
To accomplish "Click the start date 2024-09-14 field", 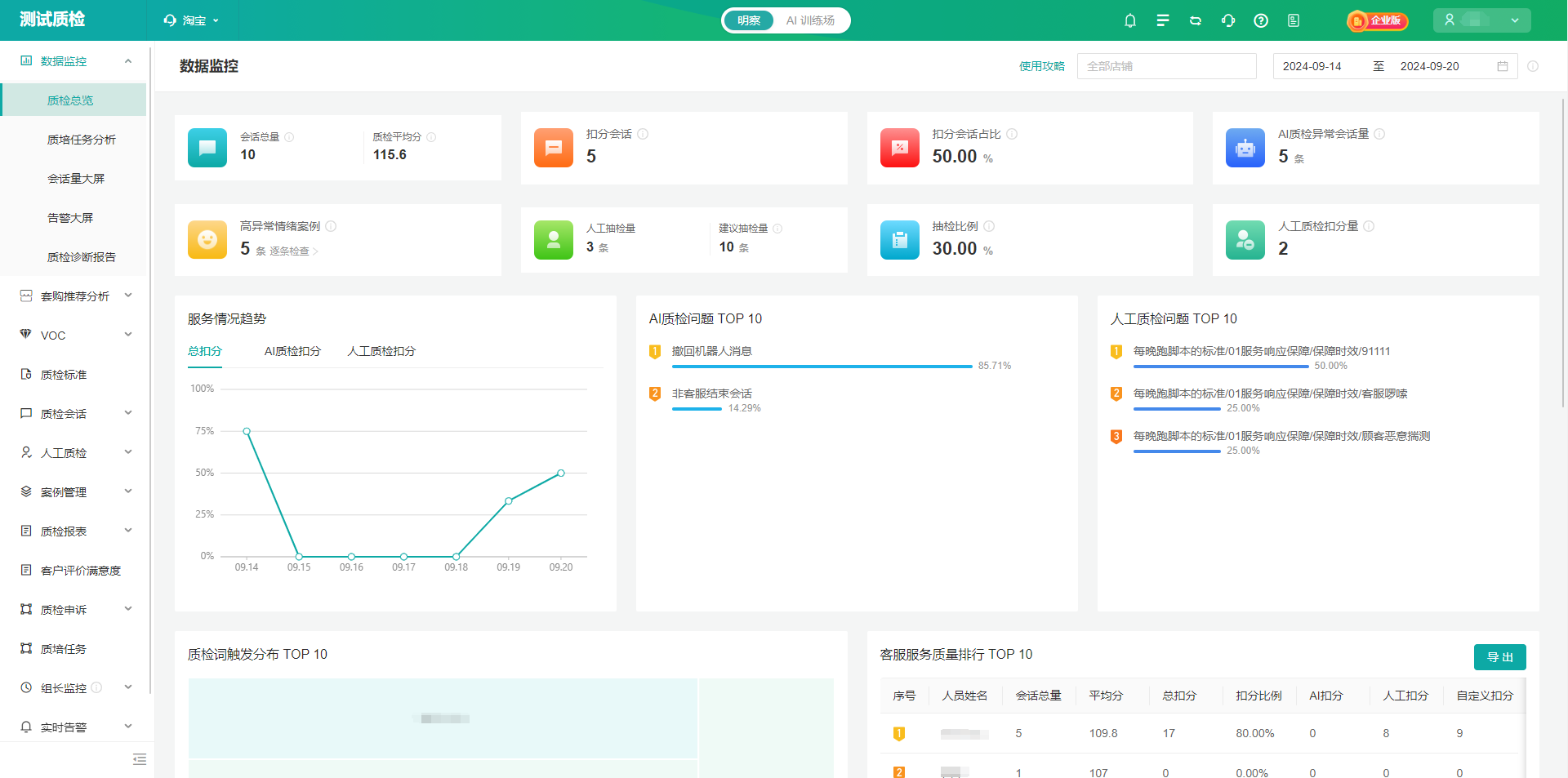I will 1312,66.
